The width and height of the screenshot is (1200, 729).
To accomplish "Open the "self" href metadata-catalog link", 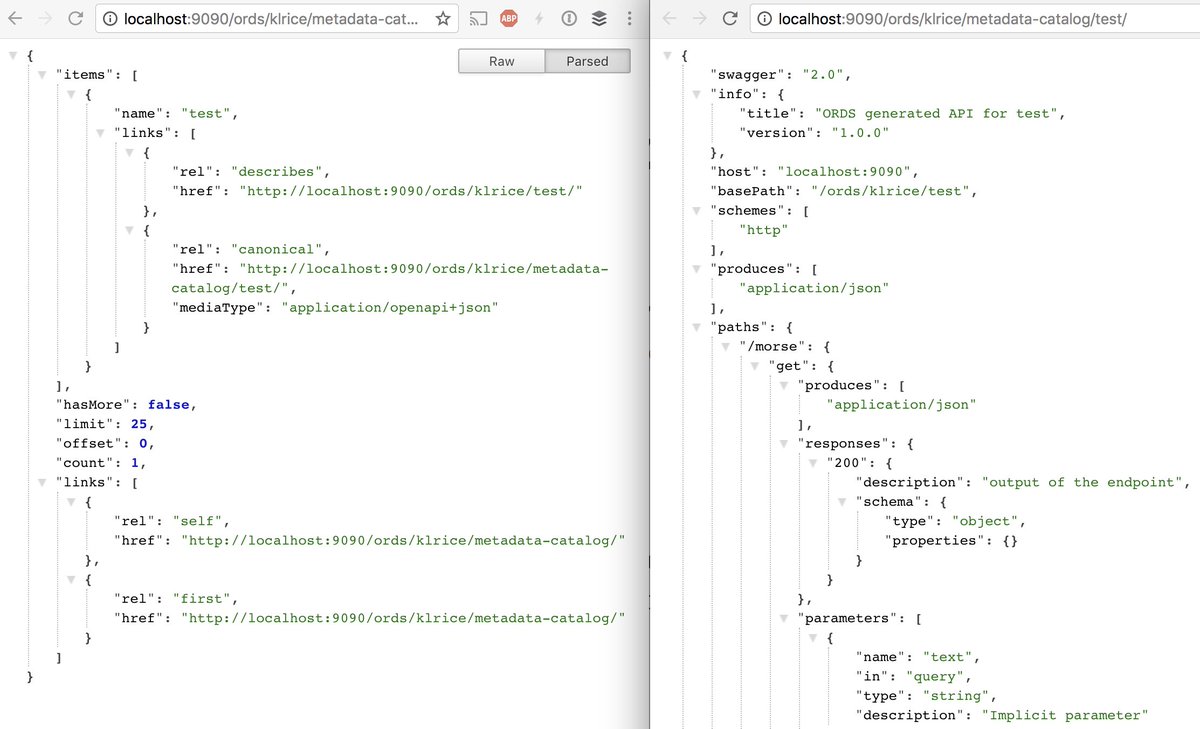I will (403, 540).
